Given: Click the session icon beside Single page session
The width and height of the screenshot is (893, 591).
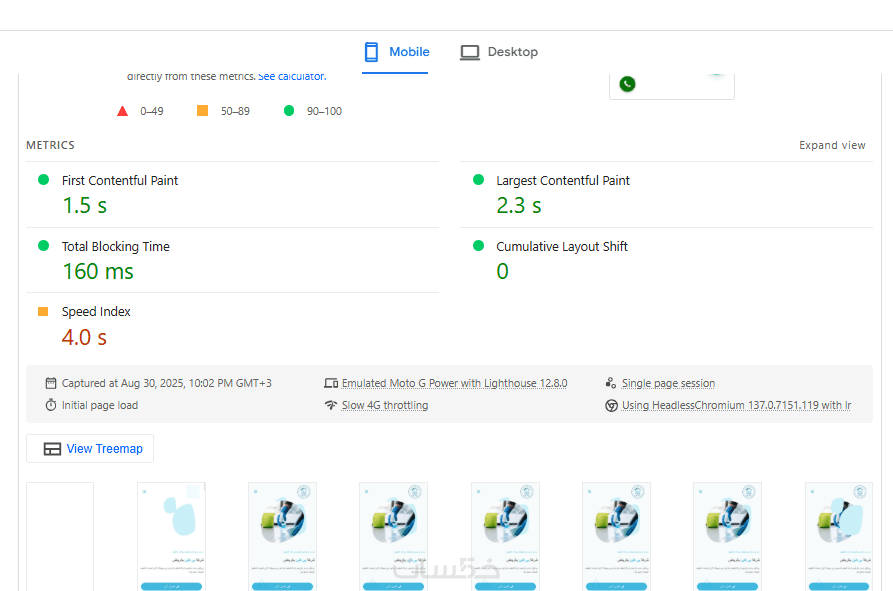Looking at the screenshot, I should tap(611, 383).
